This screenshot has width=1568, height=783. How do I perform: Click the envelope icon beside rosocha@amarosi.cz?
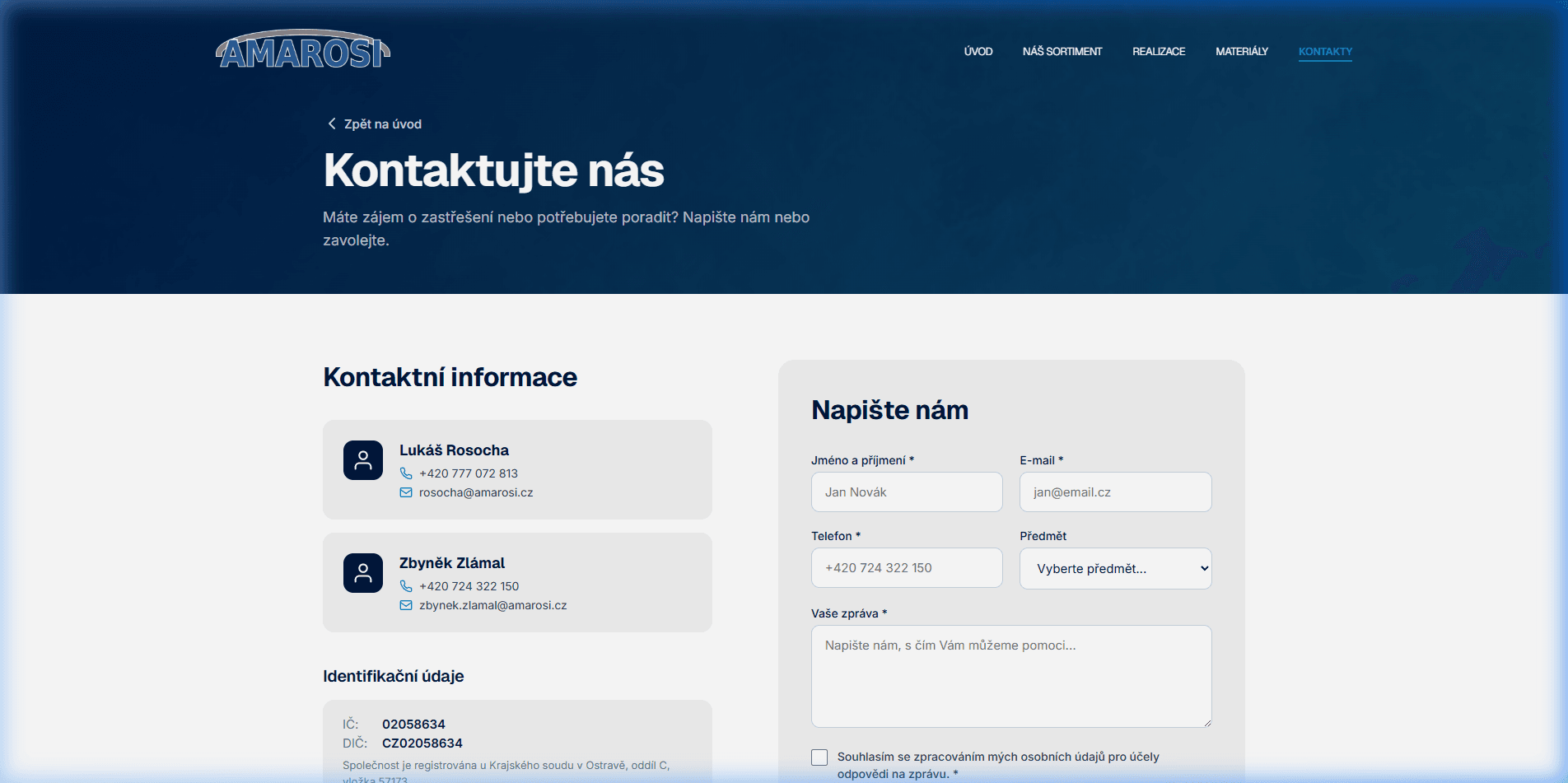pos(406,492)
